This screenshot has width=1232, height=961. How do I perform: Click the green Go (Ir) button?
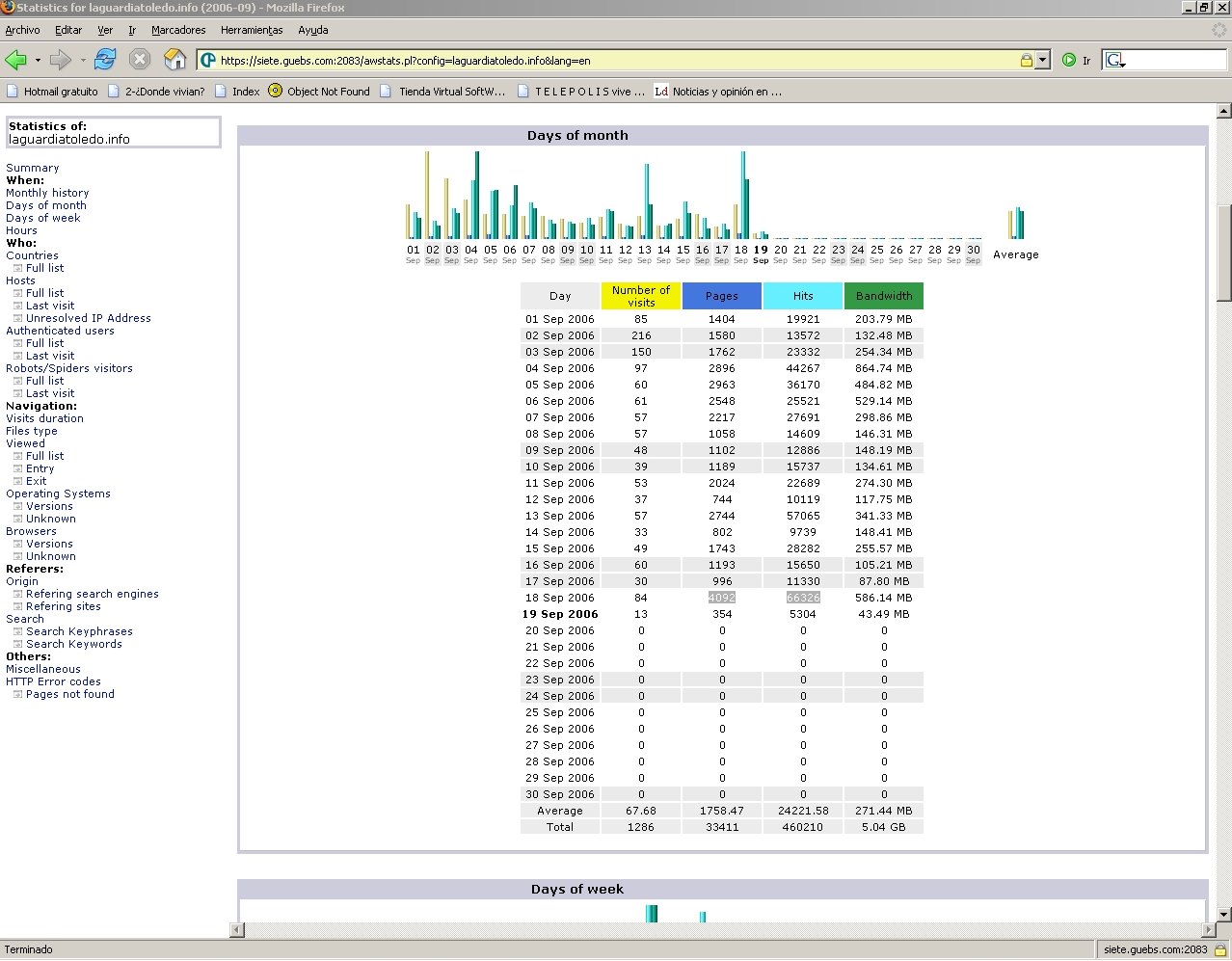[x=1077, y=60]
